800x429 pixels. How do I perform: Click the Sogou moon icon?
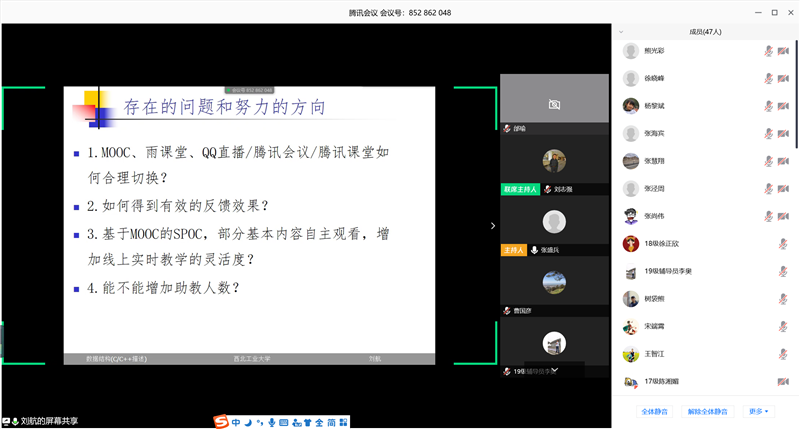pos(248,422)
